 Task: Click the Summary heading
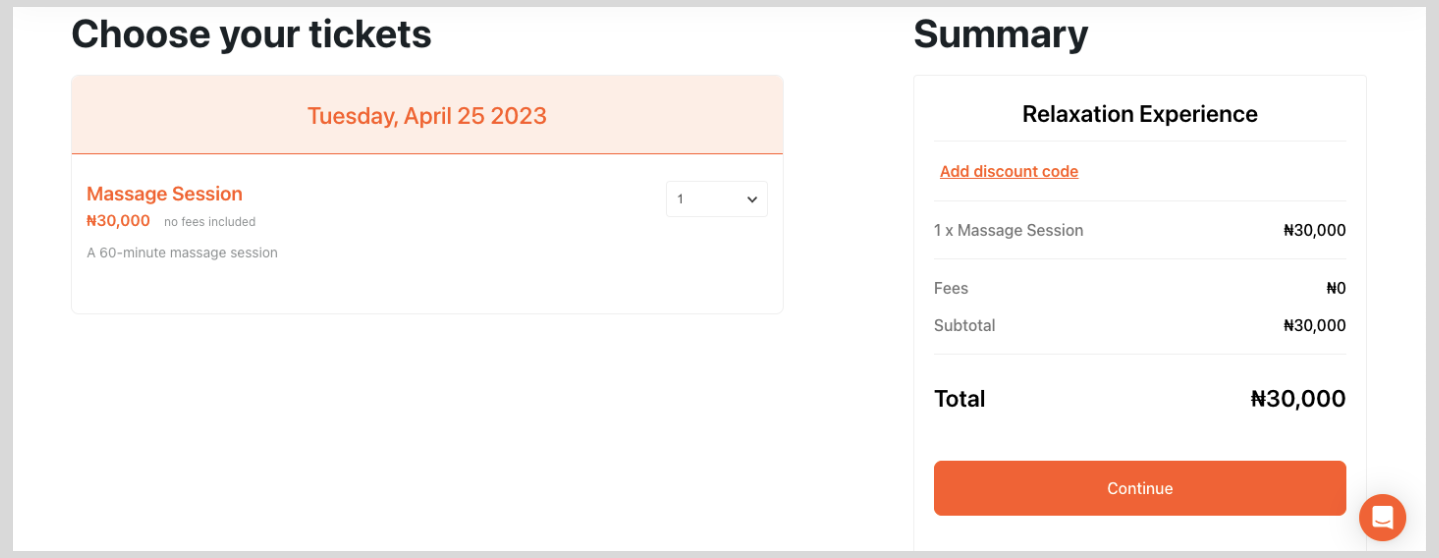coord(1001,34)
